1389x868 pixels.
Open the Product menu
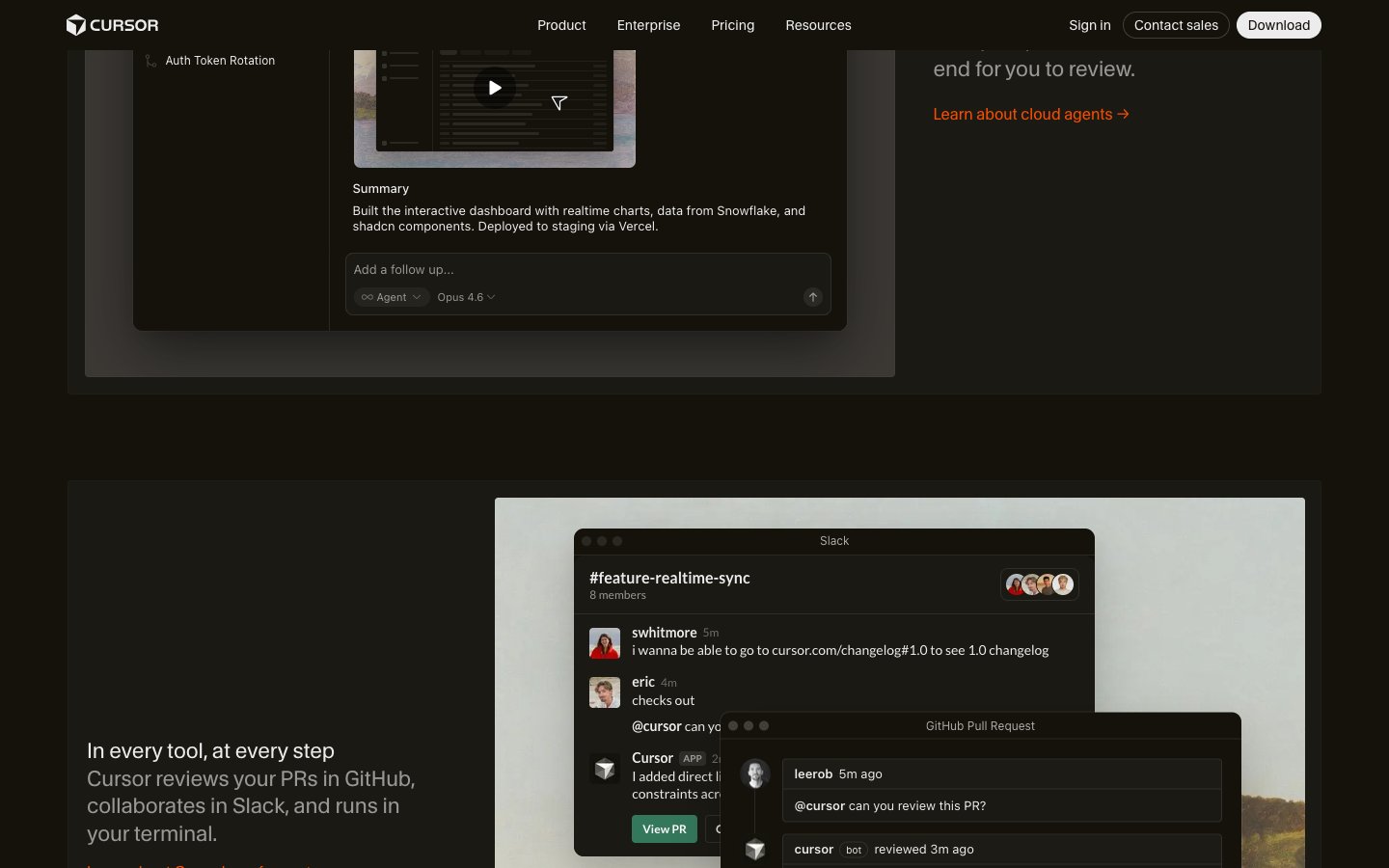pyautogui.click(x=561, y=25)
